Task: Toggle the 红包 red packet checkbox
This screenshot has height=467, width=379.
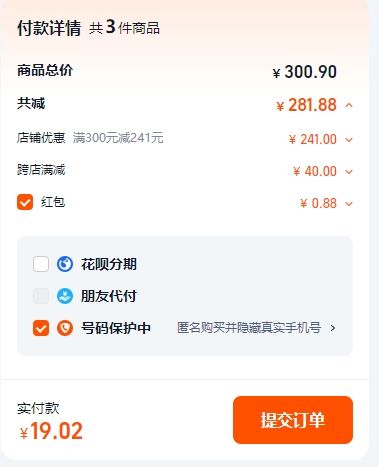Action: 25,202
